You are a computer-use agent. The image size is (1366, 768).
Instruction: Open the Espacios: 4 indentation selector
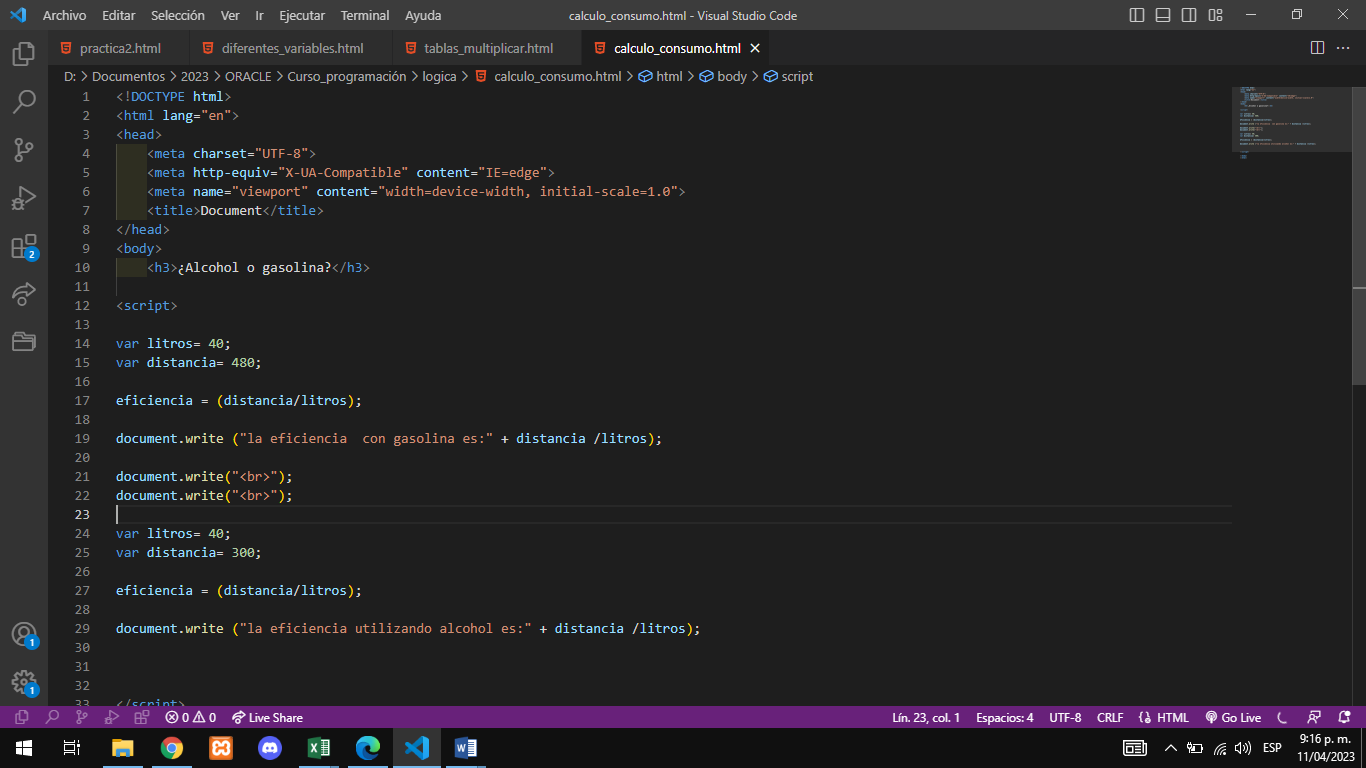[x=1005, y=717]
